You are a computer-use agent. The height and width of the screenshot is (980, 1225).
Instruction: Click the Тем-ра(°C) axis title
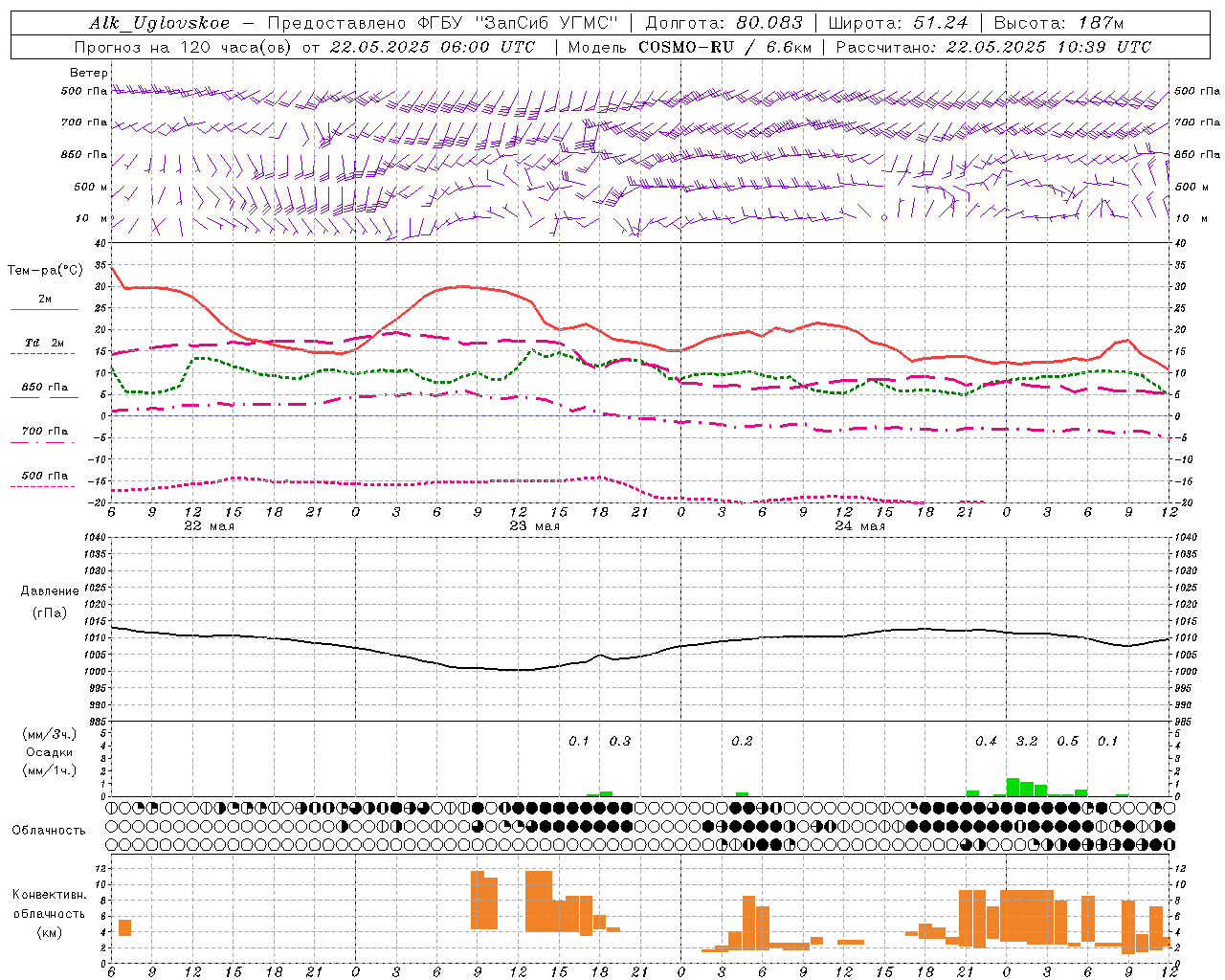(45, 271)
